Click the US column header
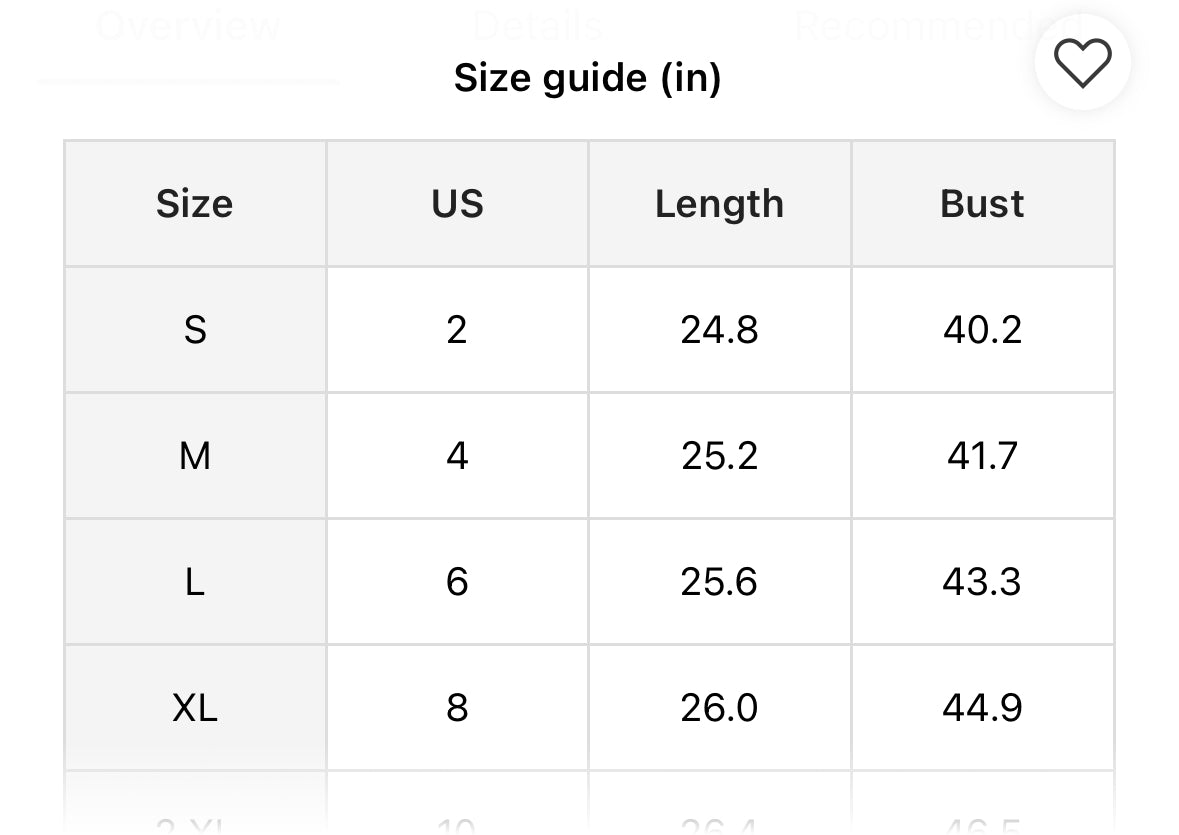The height and width of the screenshot is (835, 1179). (457, 204)
